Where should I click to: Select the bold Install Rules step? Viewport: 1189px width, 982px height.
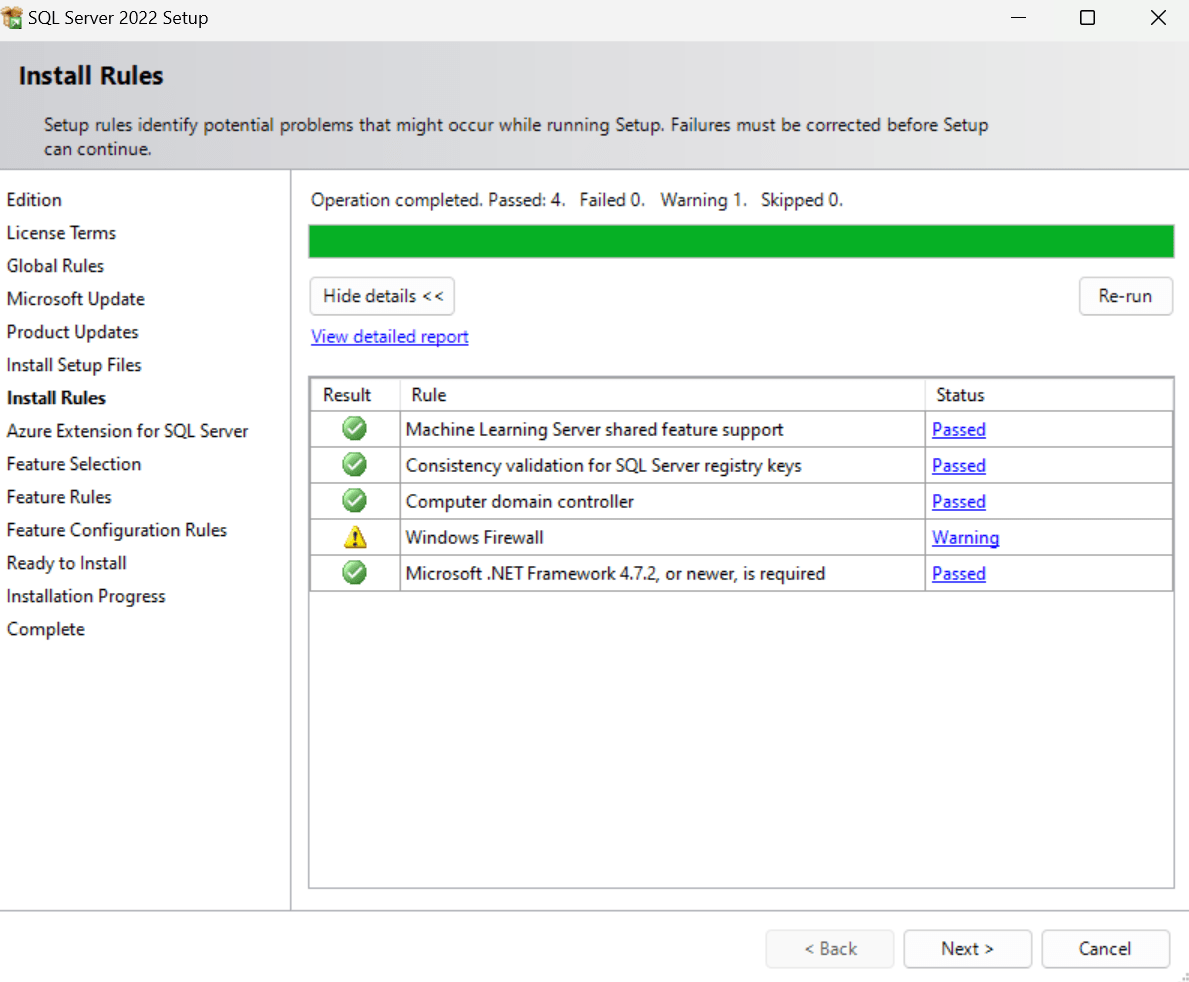point(56,398)
